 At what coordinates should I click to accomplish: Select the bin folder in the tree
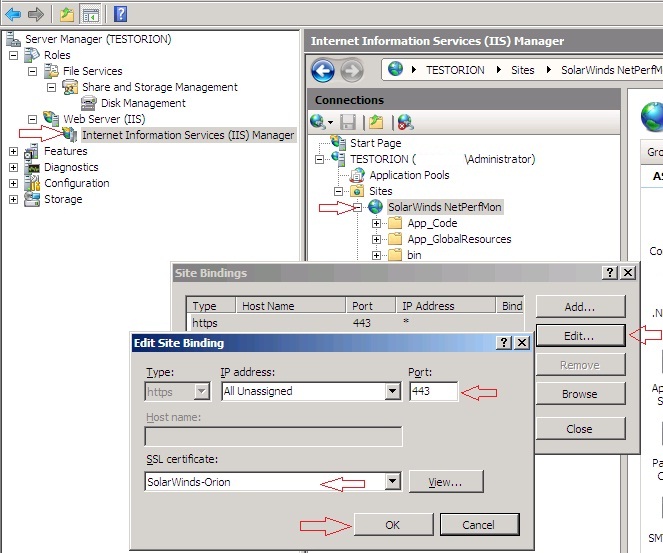pyautogui.click(x=414, y=255)
